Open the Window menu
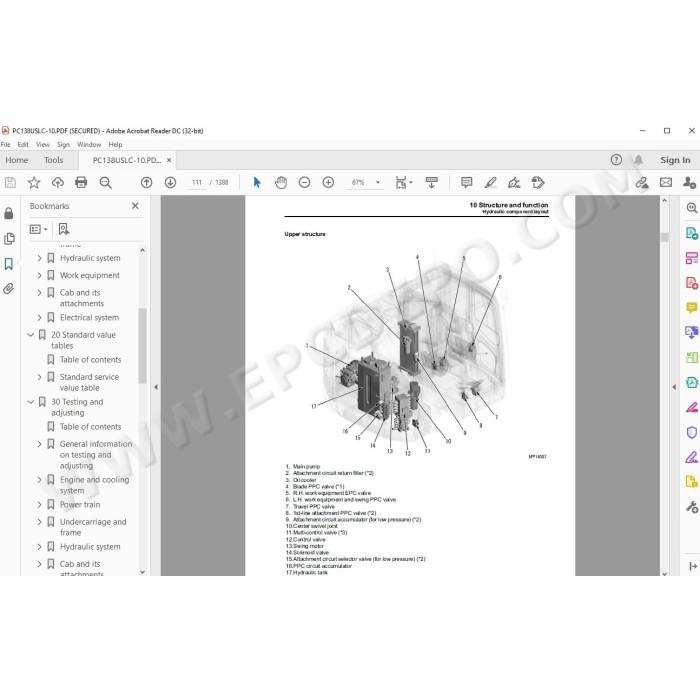The height and width of the screenshot is (700, 700). point(89,145)
